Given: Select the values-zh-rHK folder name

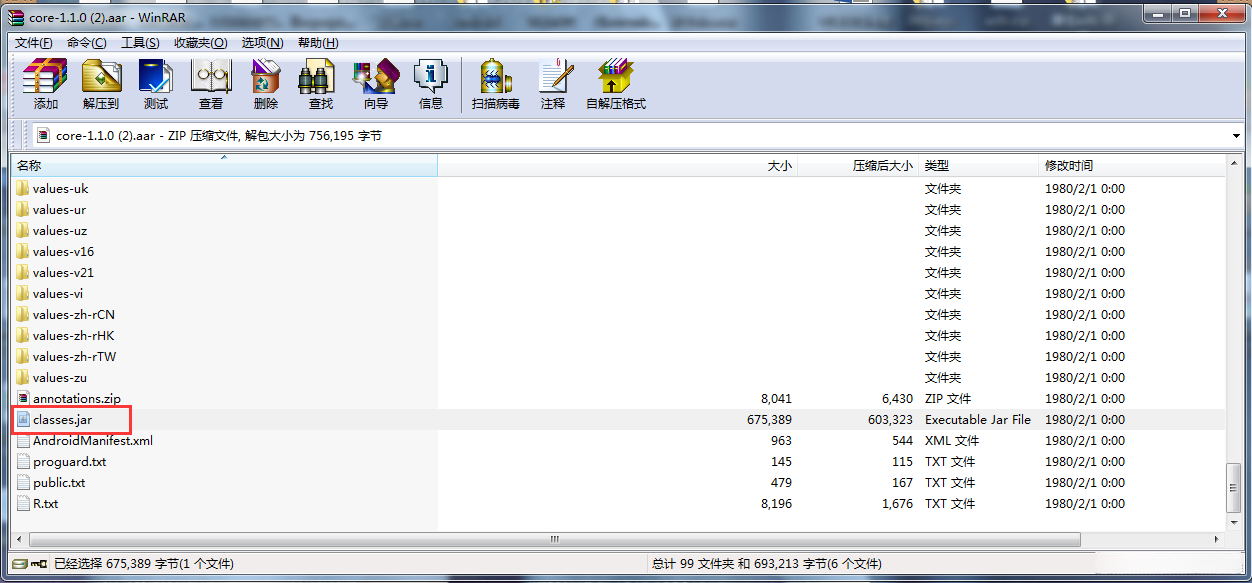Looking at the screenshot, I should click(74, 336).
